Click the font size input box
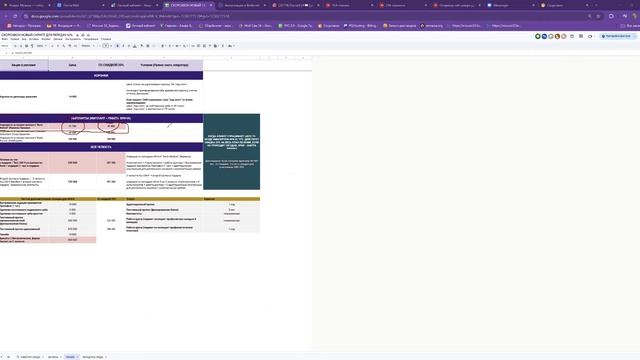Viewport: 640px width, 360px height. [106, 46]
